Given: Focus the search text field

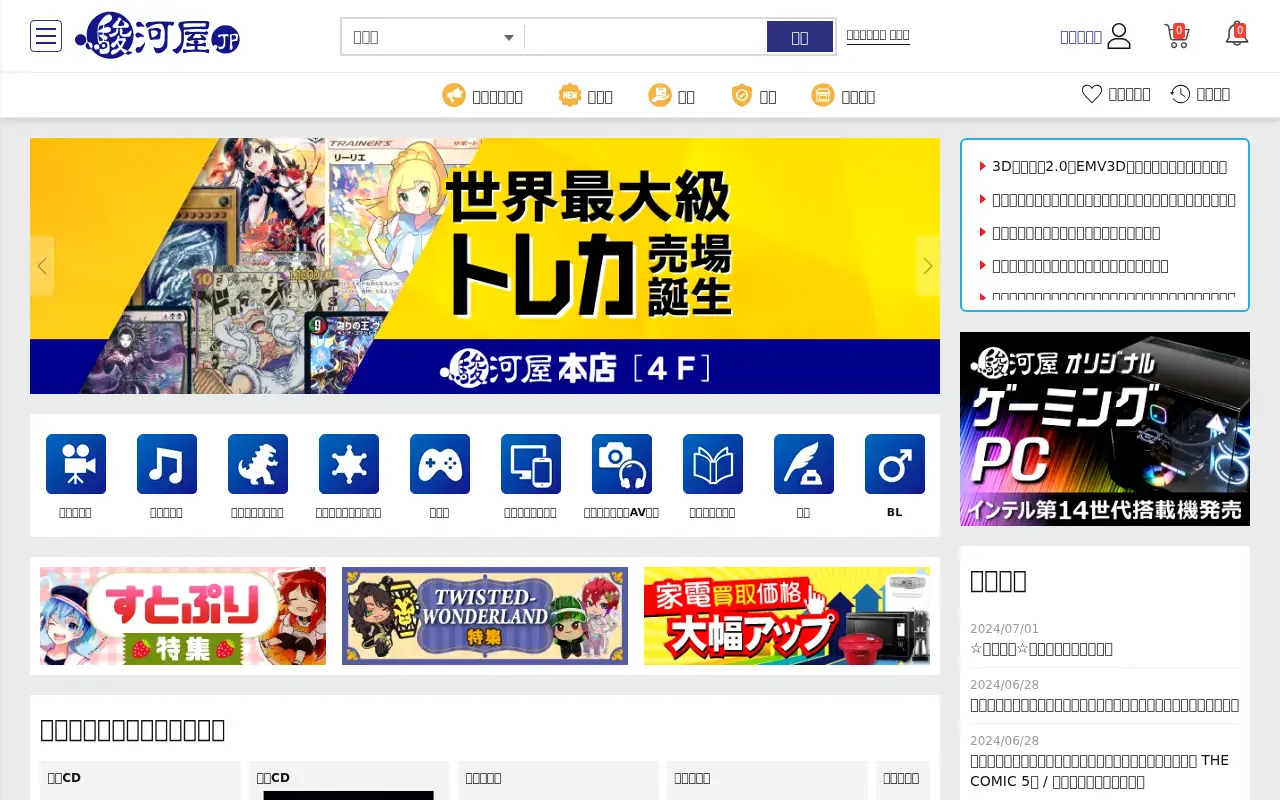Looking at the screenshot, I should (645, 37).
